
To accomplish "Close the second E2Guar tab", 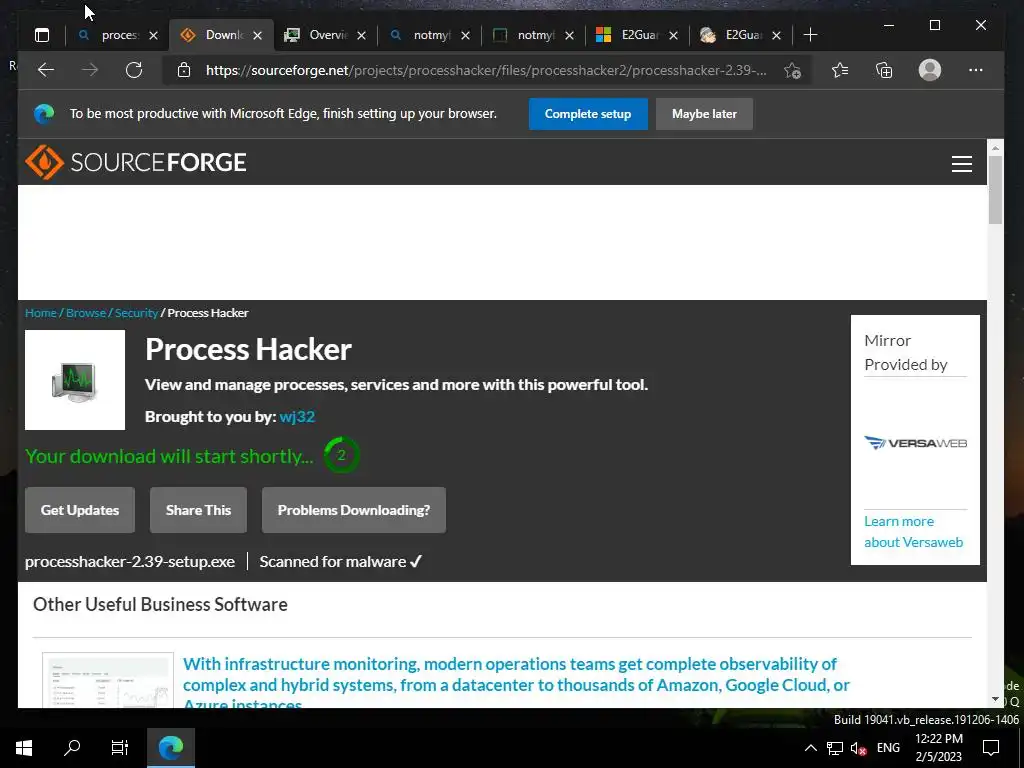I will pyautogui.click(x=776, y=35).
